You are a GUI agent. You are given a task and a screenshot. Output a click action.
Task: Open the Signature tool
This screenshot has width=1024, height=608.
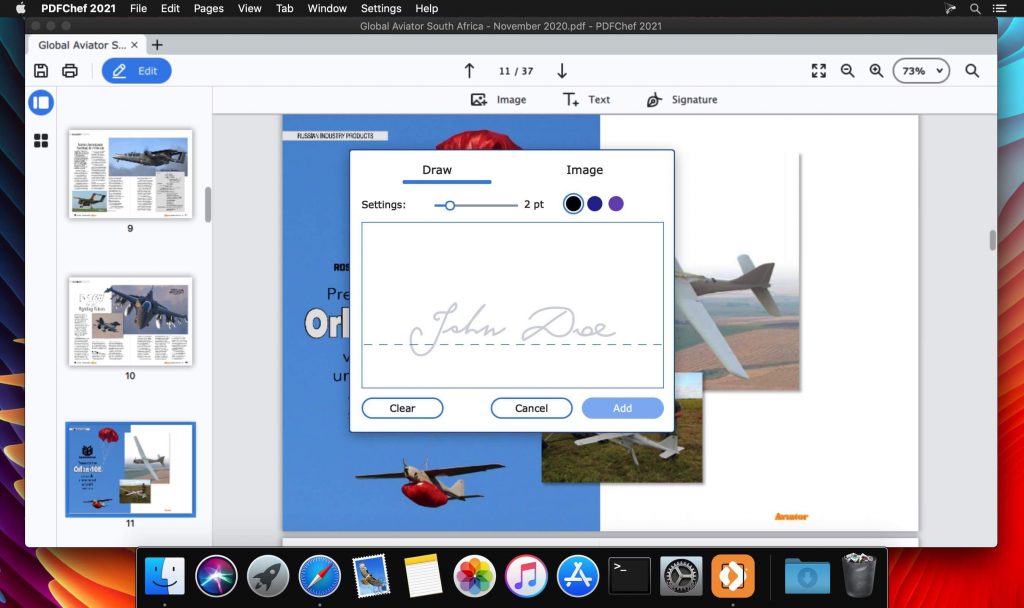[682, 99]
